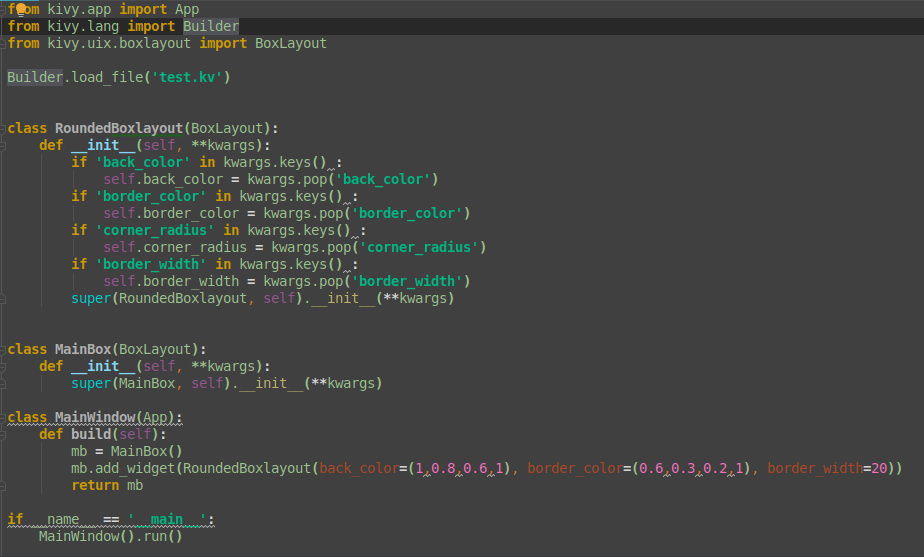
Task: Click App in the first import line
Action: pos(187,9)
